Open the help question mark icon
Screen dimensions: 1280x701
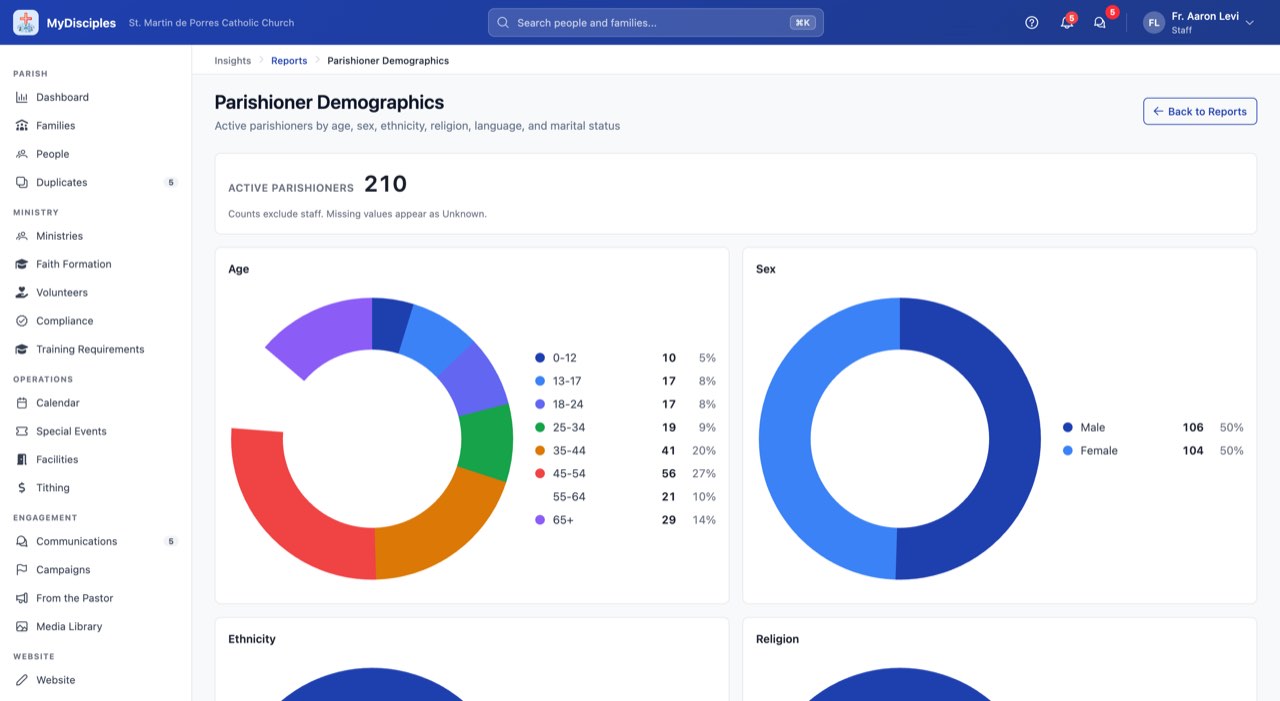tap(1032, 22)
